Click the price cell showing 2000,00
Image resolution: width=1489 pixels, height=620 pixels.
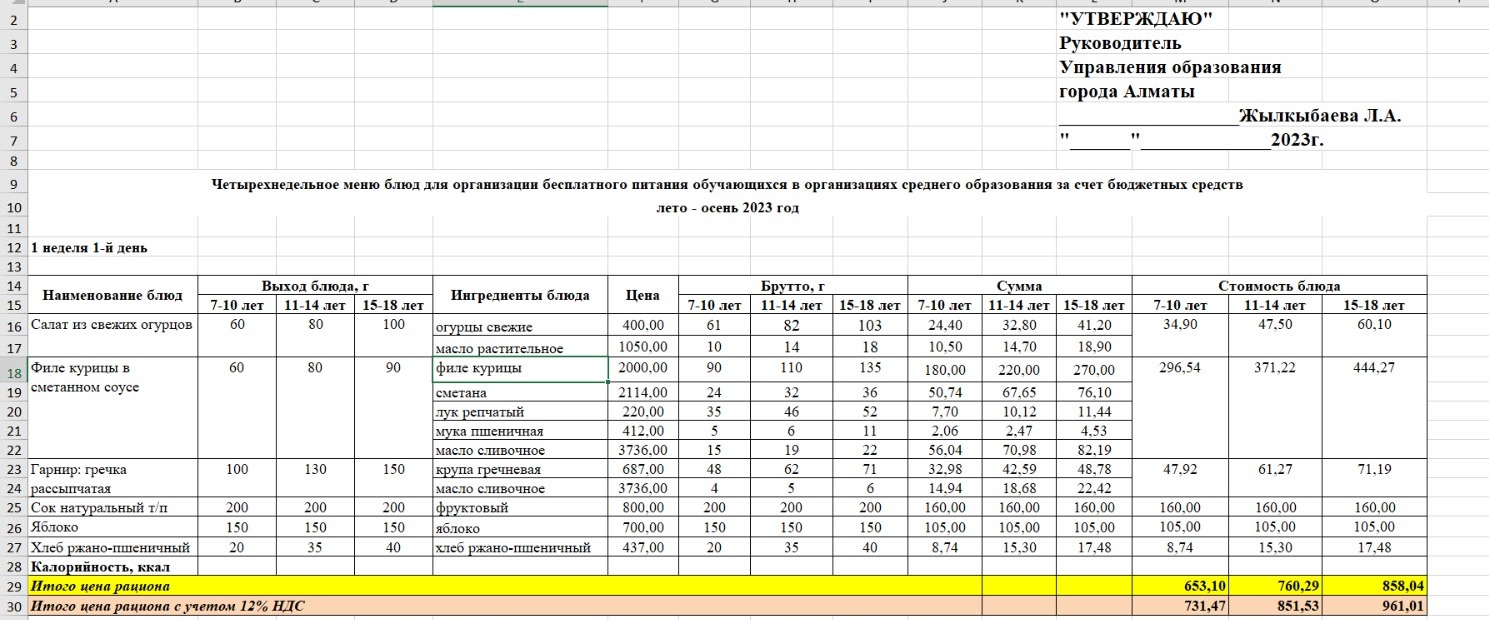click(x=642, y=369)
